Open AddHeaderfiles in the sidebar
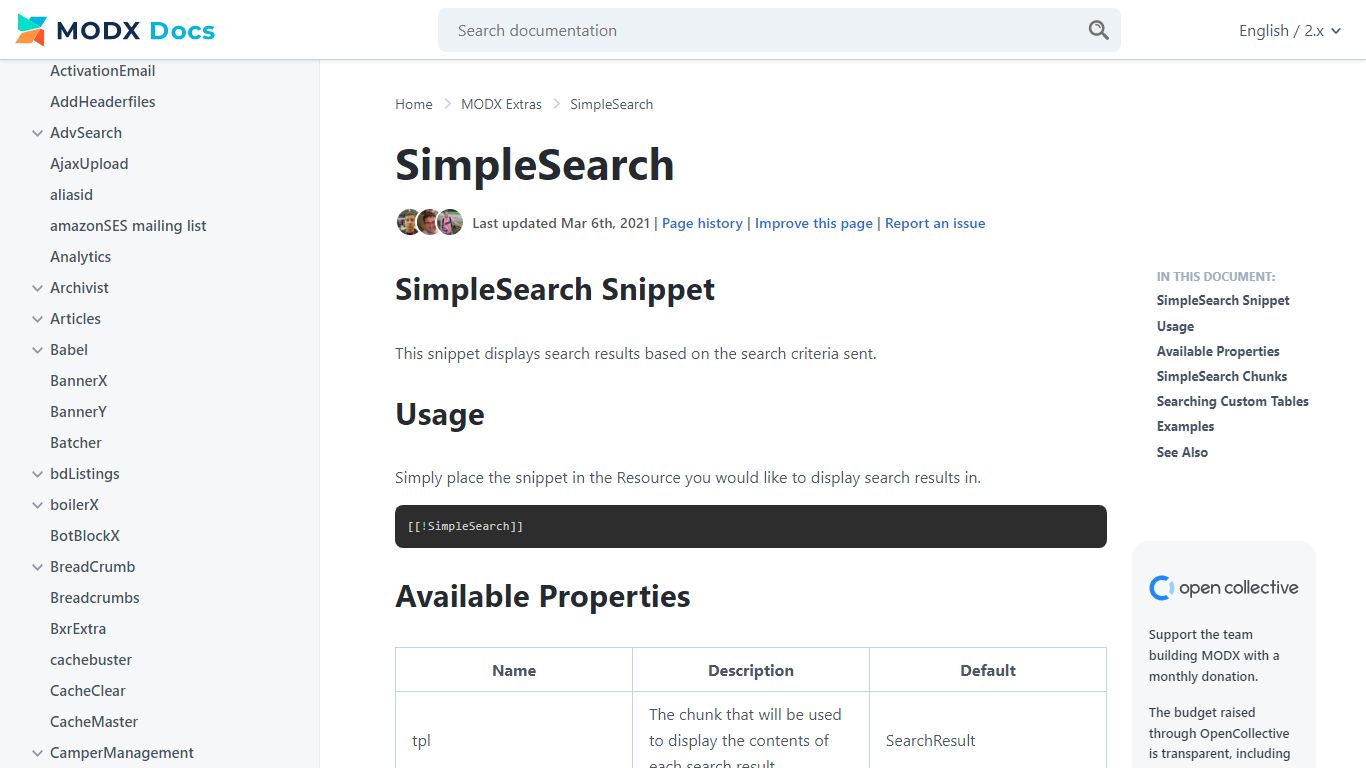Image resolution: width=1366 pixels, height=768 pixels. click(102, 102)
